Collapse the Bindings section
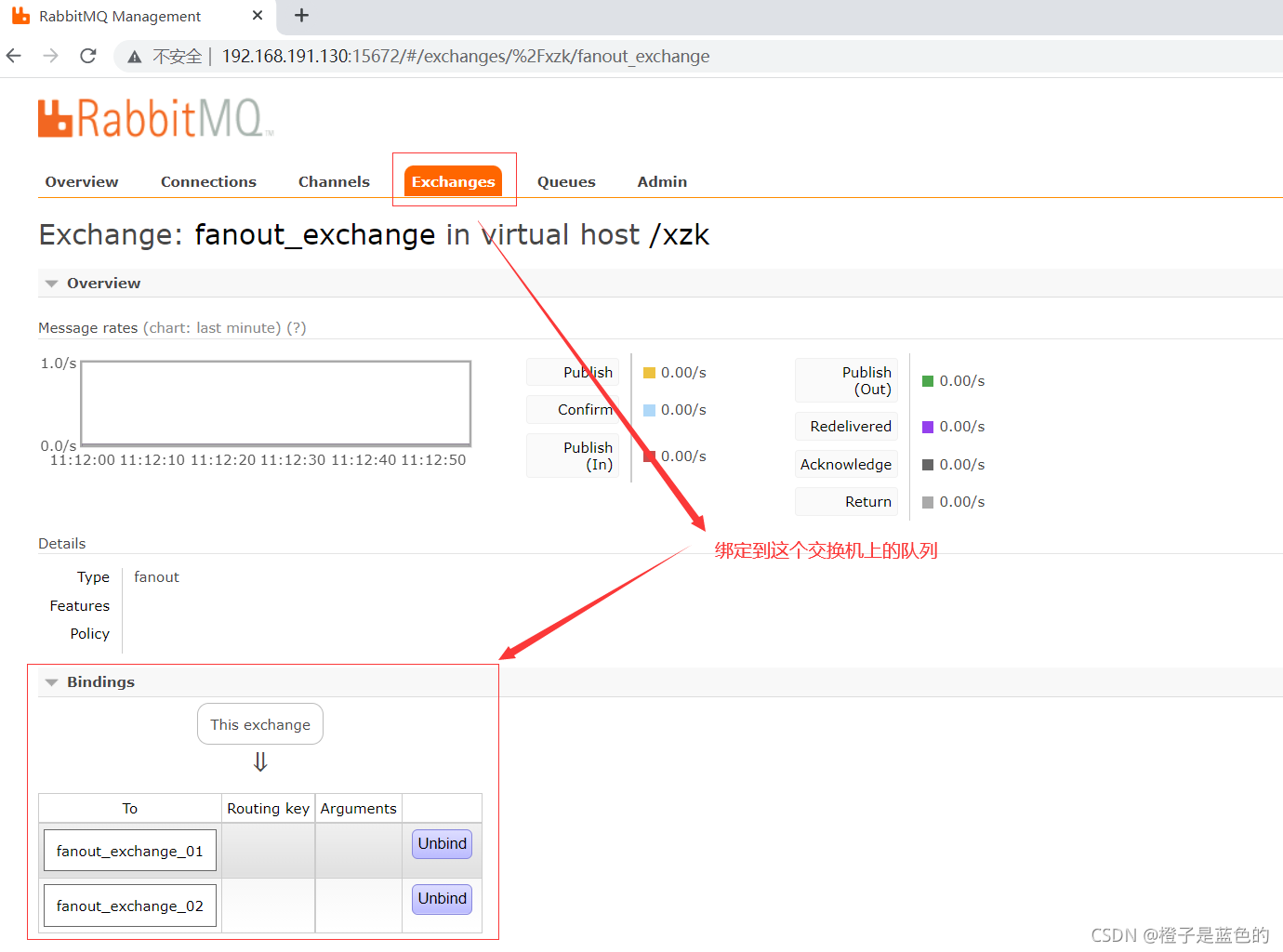 [x=90, y=681]
